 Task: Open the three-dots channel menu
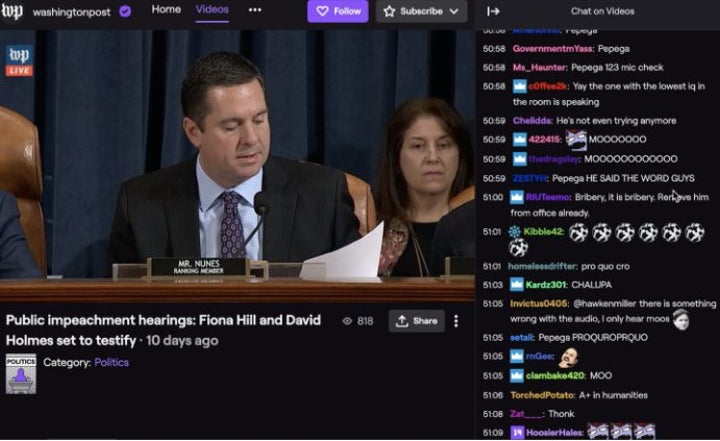tap(255, 10)
